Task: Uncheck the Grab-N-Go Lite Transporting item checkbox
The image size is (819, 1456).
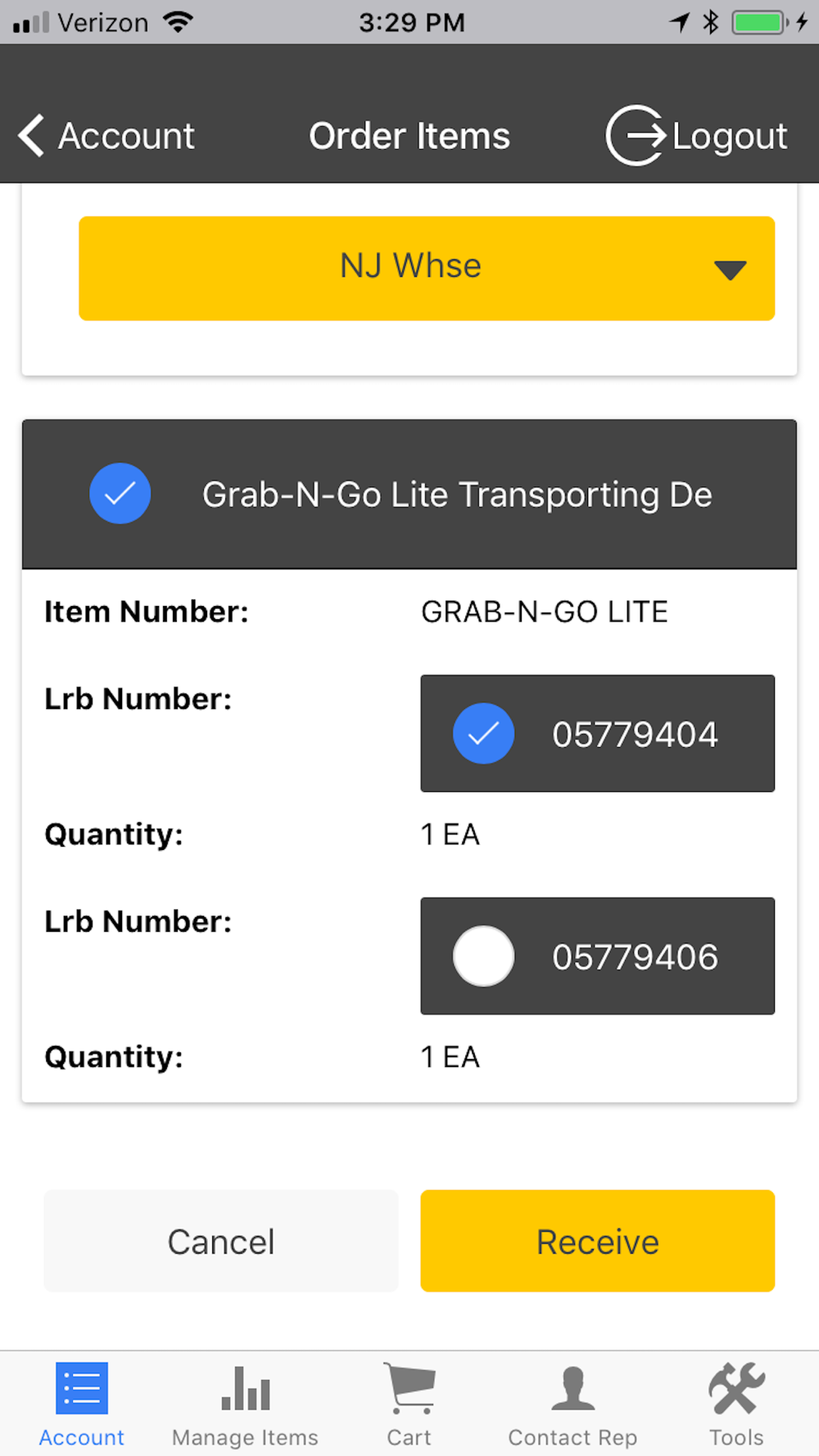Action: [x=120, y=494]
